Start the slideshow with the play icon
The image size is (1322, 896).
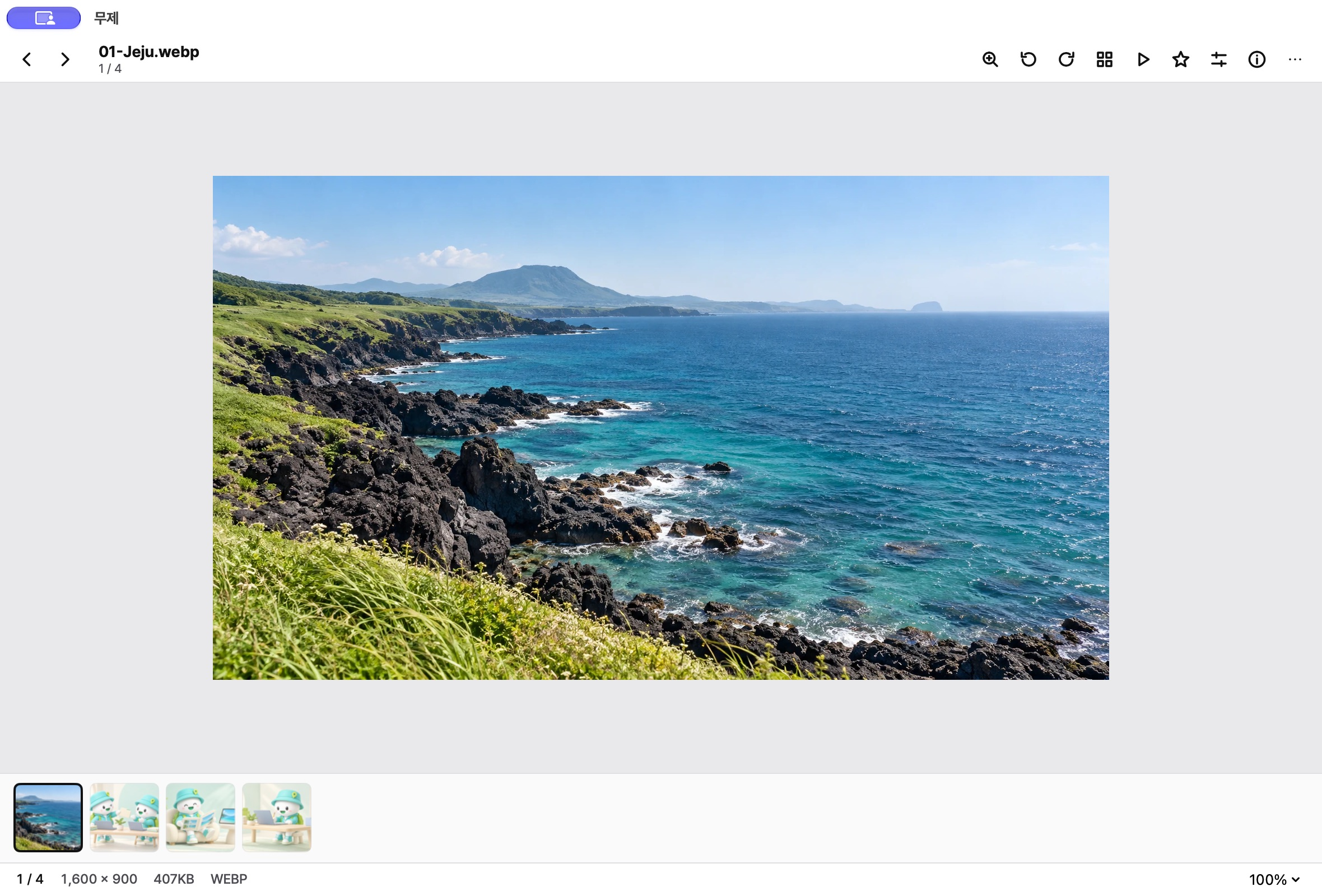pos(1142,59)
